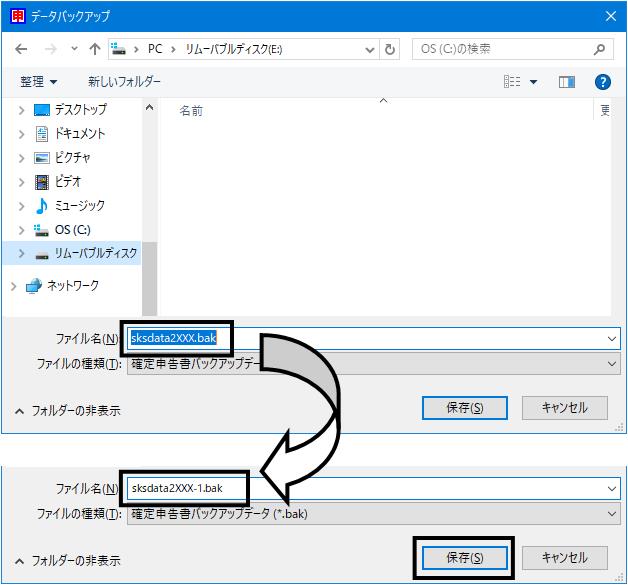Expand the ネットワーク tree node
The height and width of the screenshot is (585, 628).
(x=14, y=286)
